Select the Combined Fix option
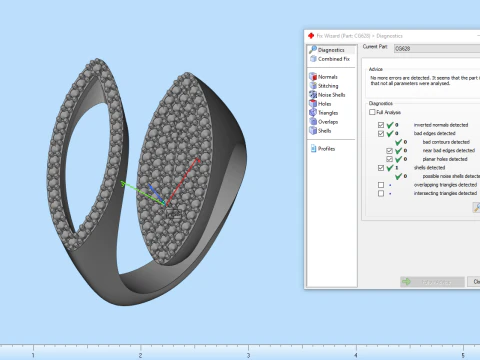This screenshot has width=480, height=360. (330, 59)
